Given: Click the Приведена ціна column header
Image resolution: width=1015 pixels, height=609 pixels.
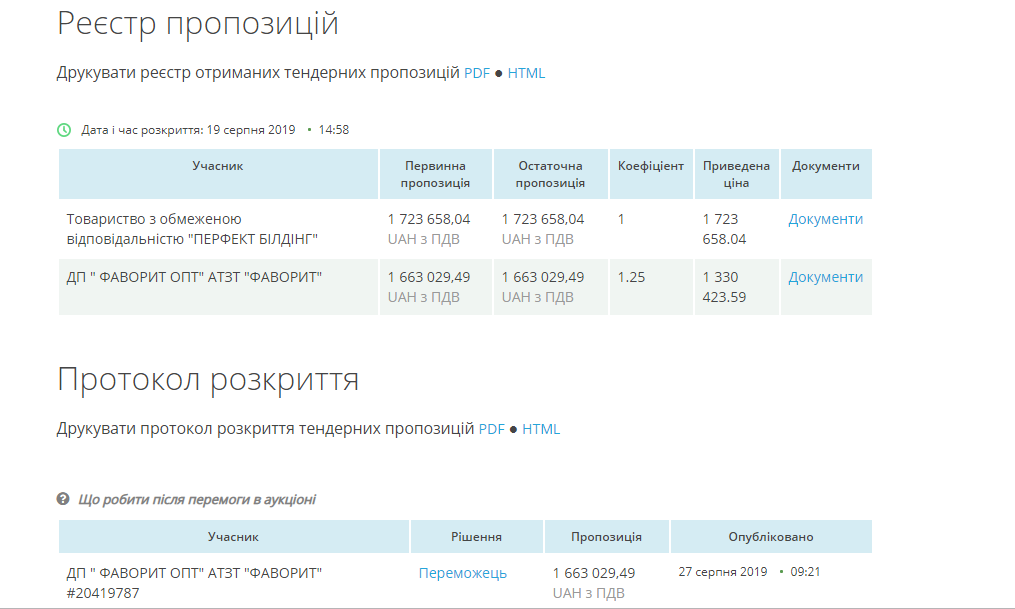Looking at the screenshot, I should pyautogui.click(x=736, y=174).
